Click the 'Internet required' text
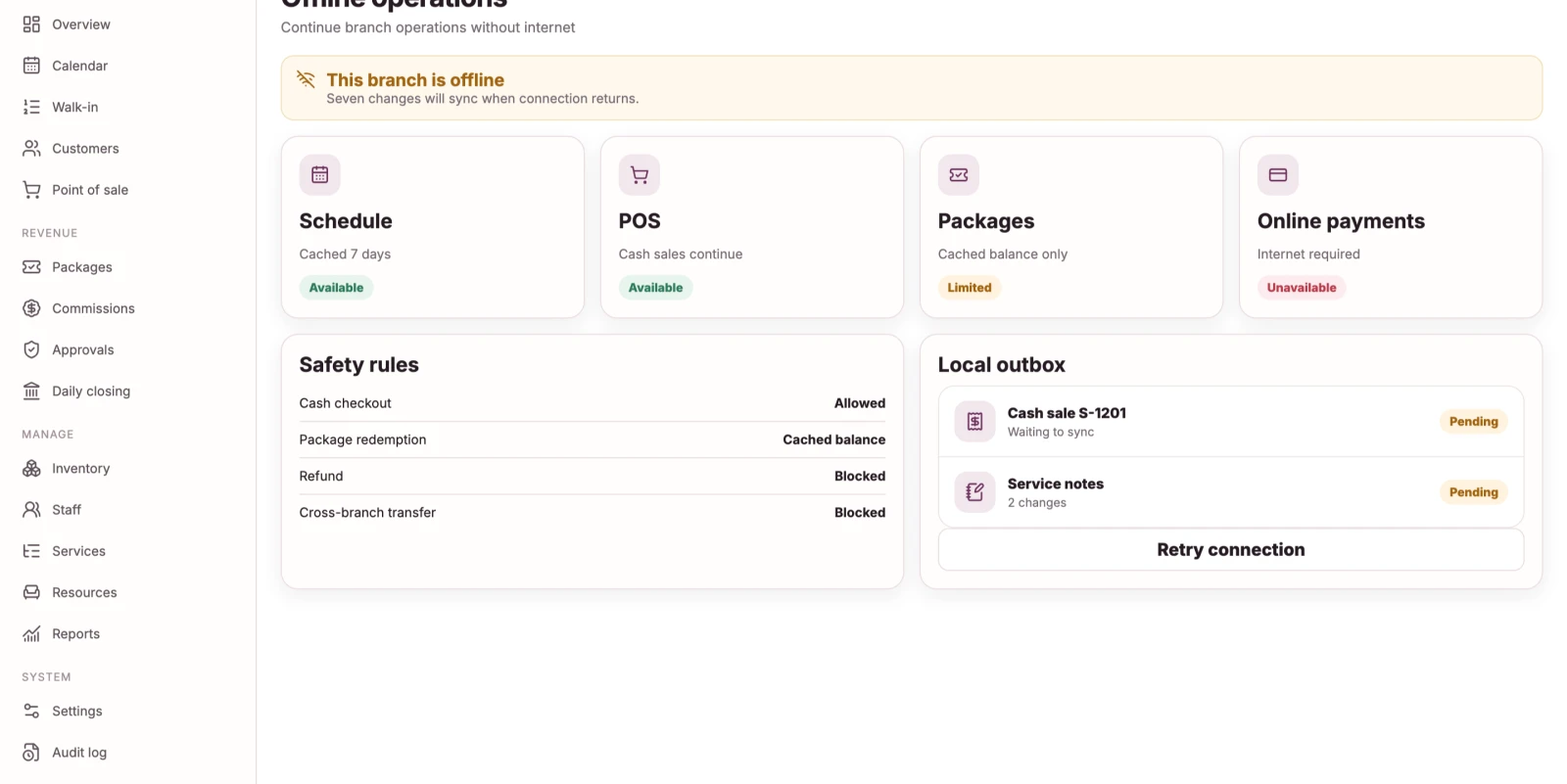 [x=1308, y=254]
